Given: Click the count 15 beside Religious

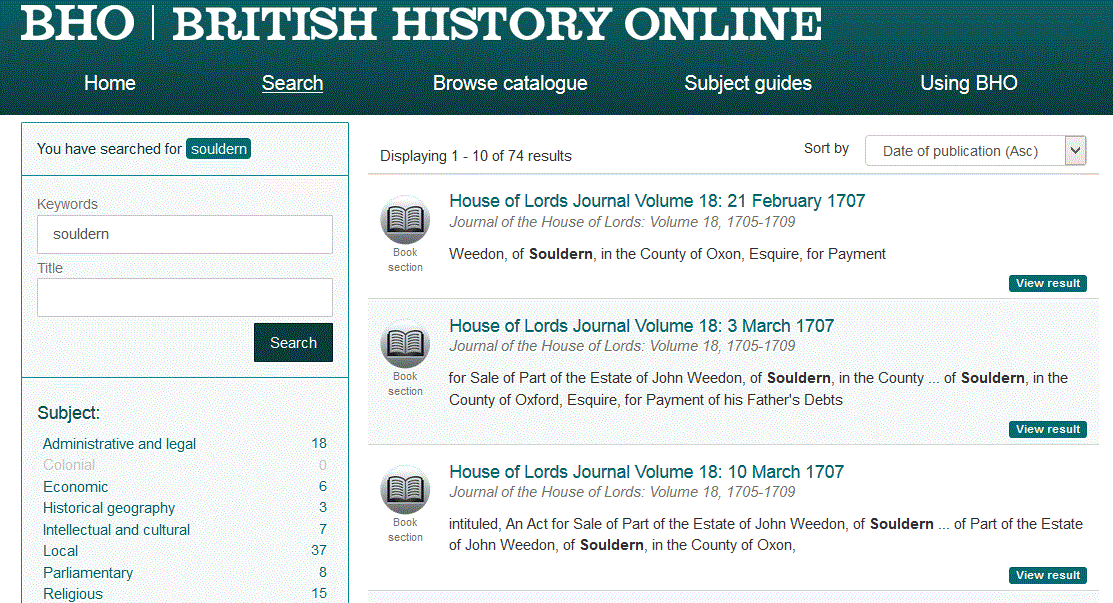Looking at the screenshot, I should (319, 593).
